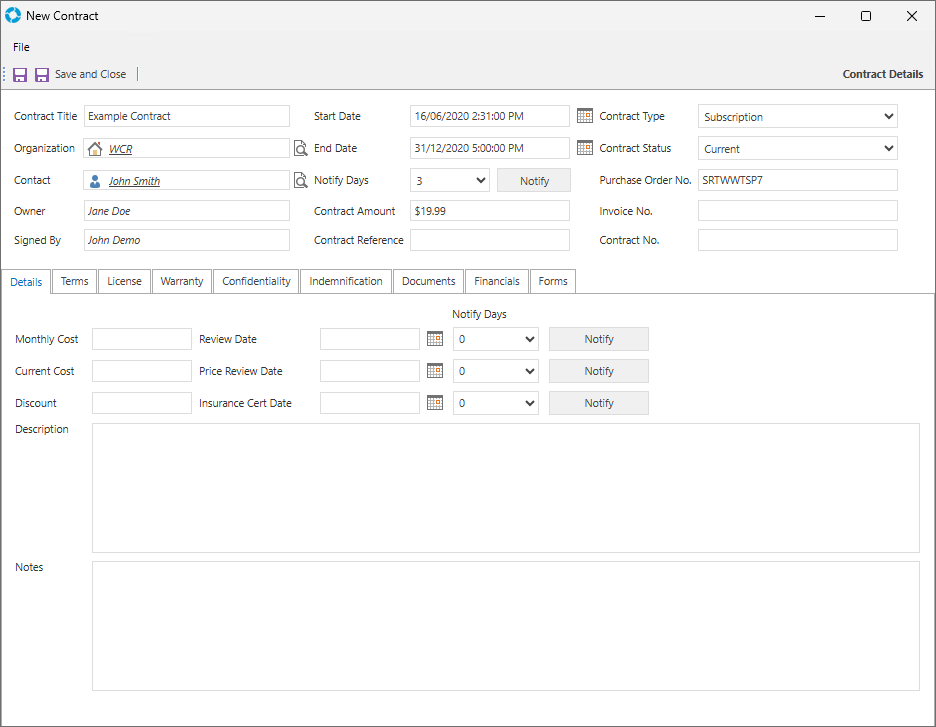Click the Save icon in the toolbar
936x727 pixels.
[x=20, y=75]
